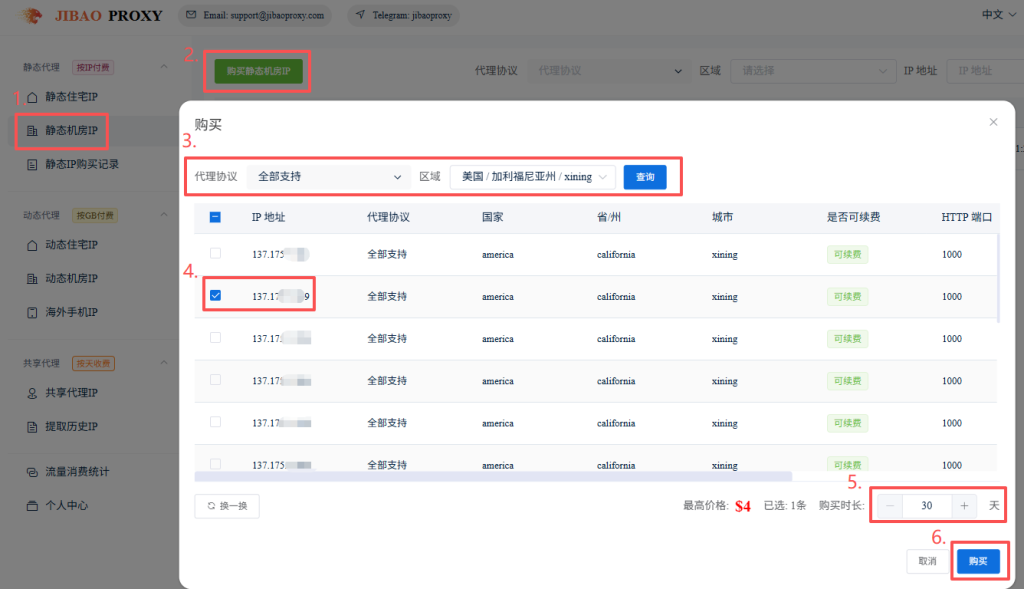Click the 换一换 refresh button
The width and height of the screenshot is (1024, 589).
(x=227, y=506)
